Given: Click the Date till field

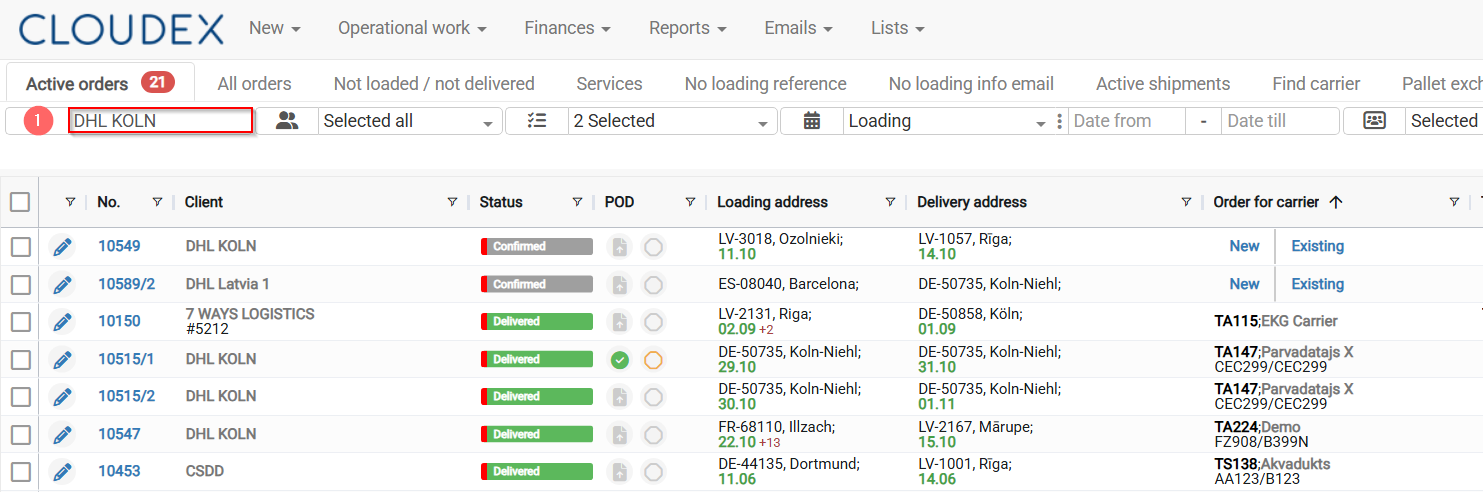Looking at the screenshot, I should [1280, 121].
